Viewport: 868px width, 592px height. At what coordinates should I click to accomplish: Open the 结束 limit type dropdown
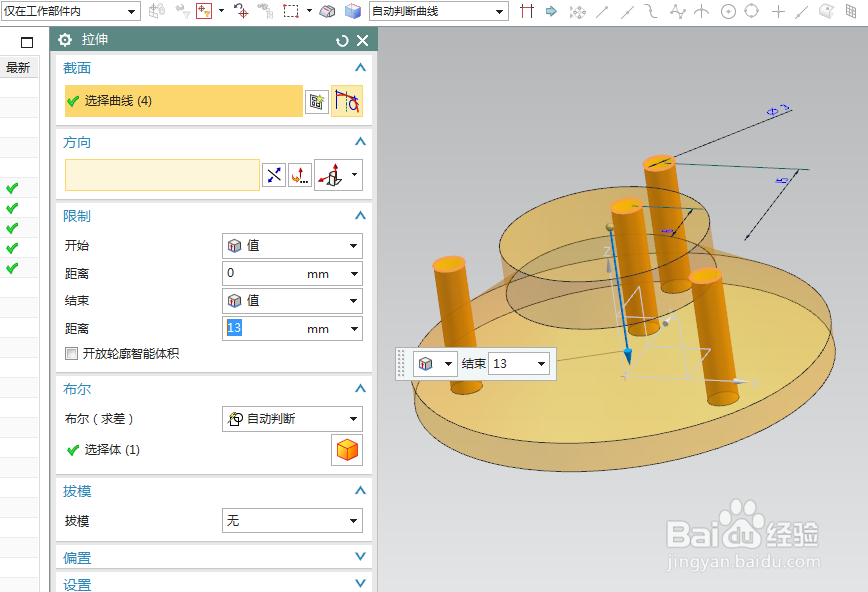pos(292,301)
